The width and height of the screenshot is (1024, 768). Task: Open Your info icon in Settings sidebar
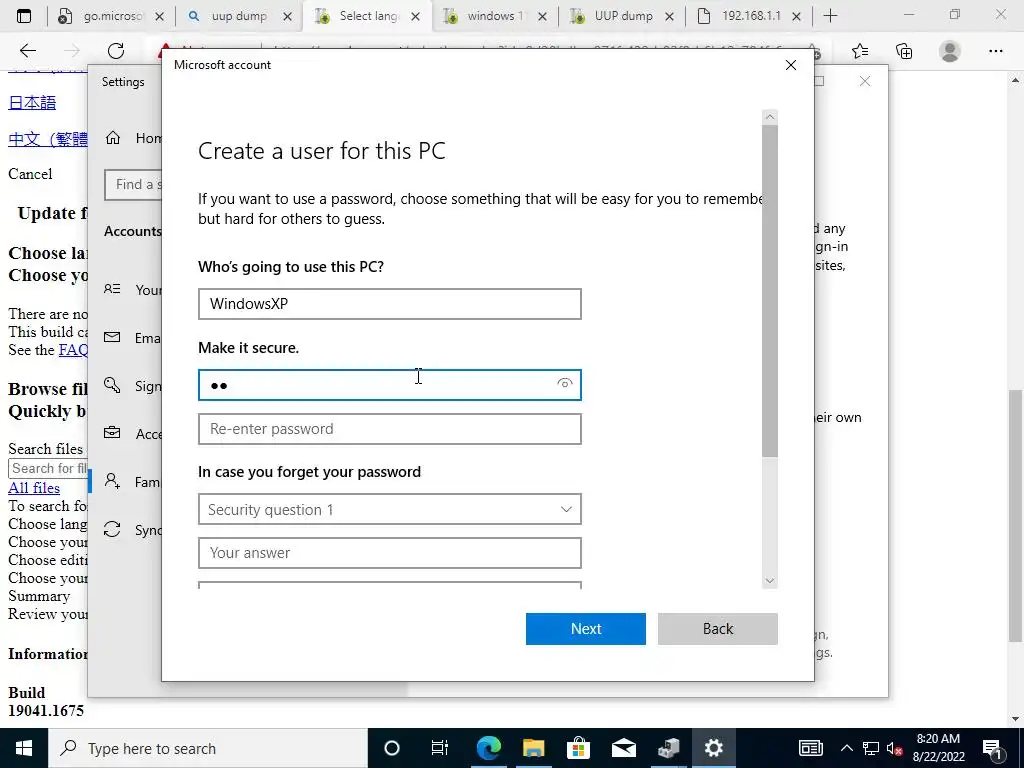(x=112, y=289)
